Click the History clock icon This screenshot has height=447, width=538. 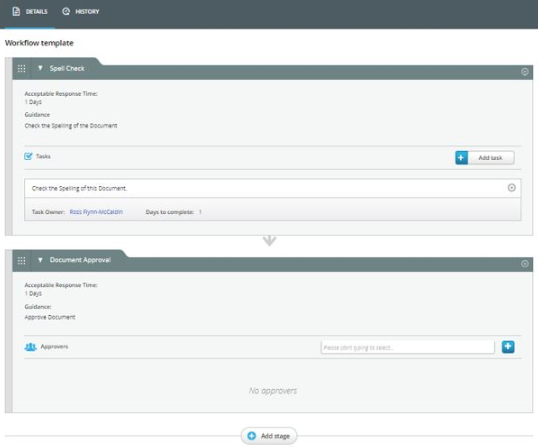[66, 11]
